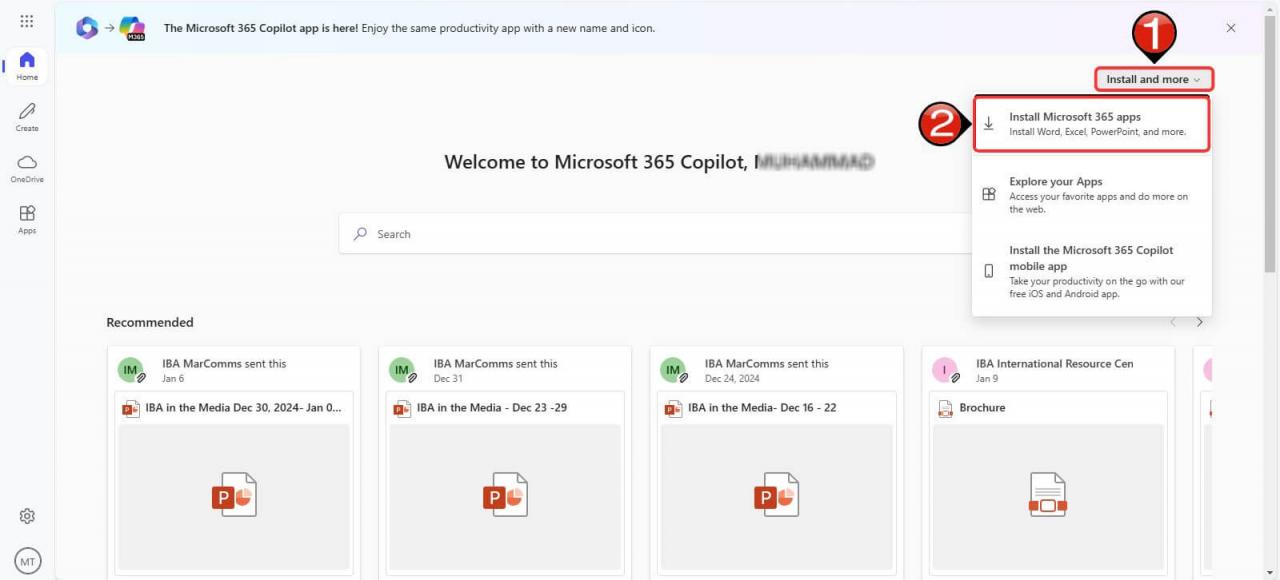Open the Brochure file title

[982, 408]
